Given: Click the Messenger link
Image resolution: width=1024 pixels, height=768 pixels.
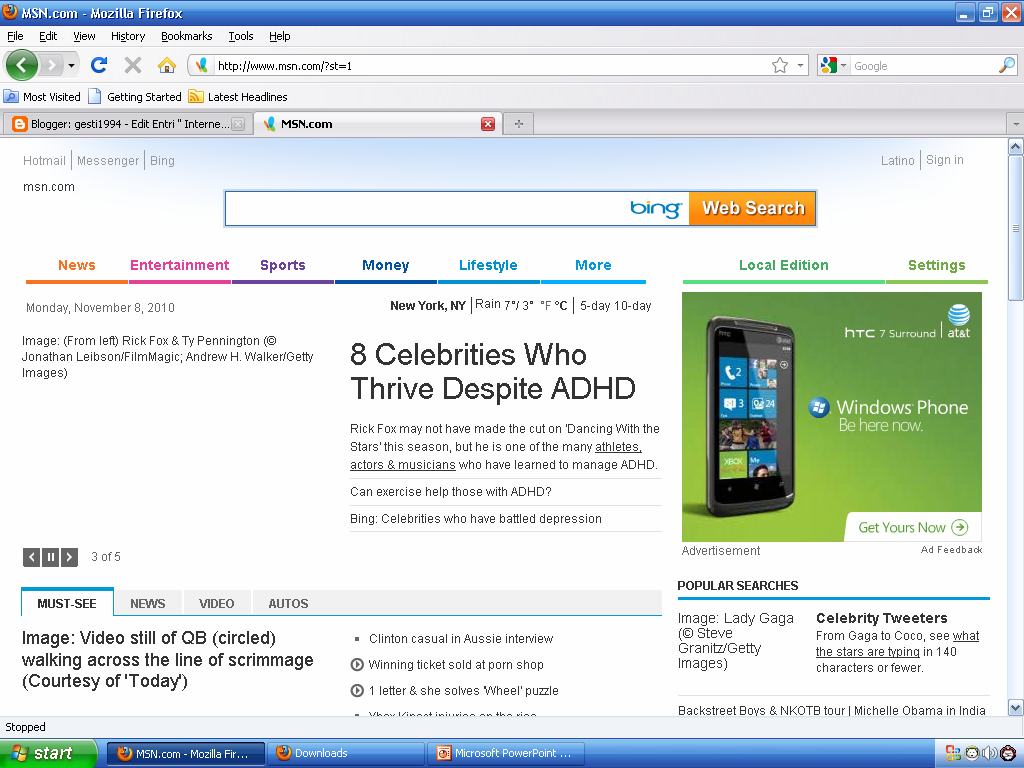Looking at the screenshot, I should tap(108, 161).
